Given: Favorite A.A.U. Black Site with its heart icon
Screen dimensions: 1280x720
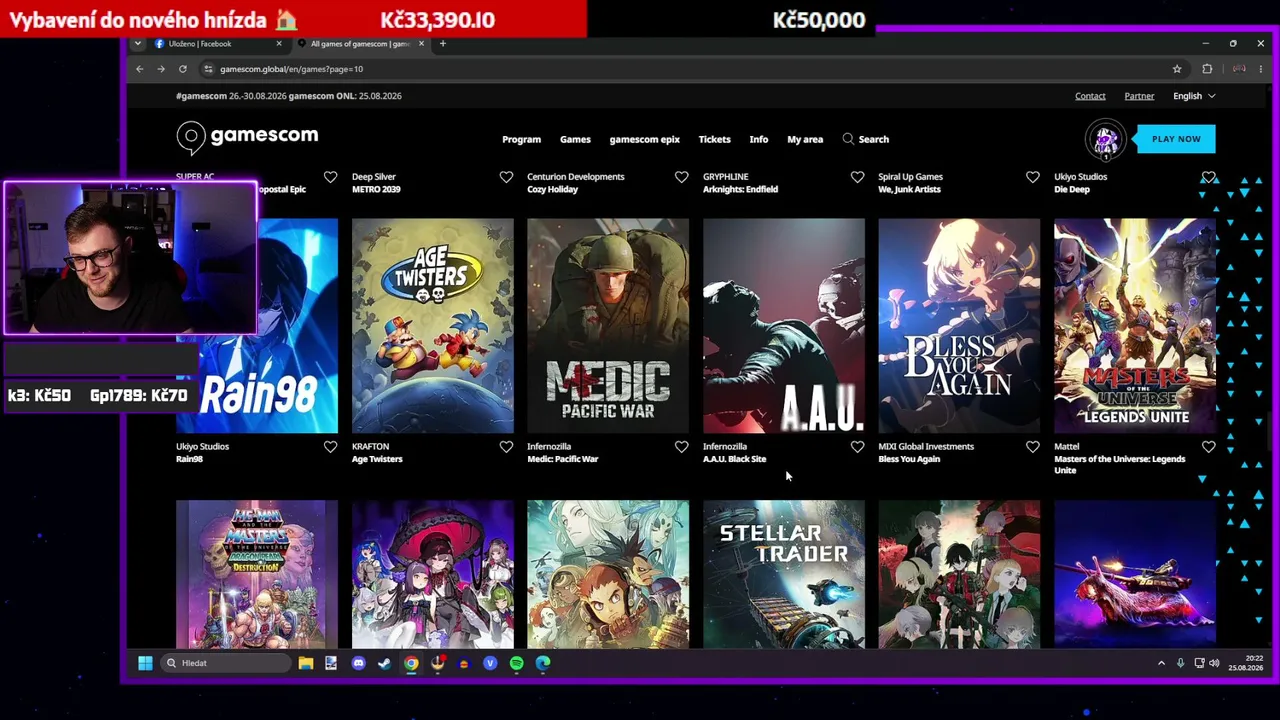Looking at the screenshot, I should 857,447.
